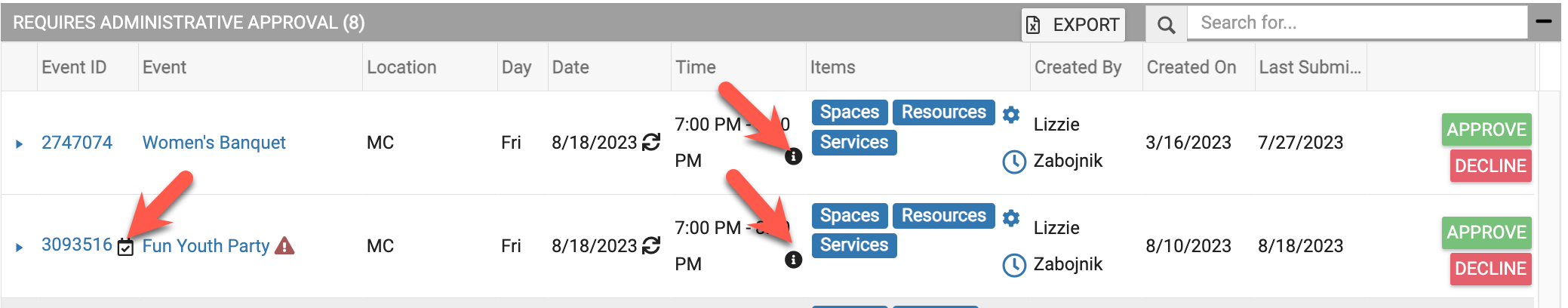Click the calendar check icon beside event 3093516
Viewport: 1568px width, 308px height.
tap(126, 247)
